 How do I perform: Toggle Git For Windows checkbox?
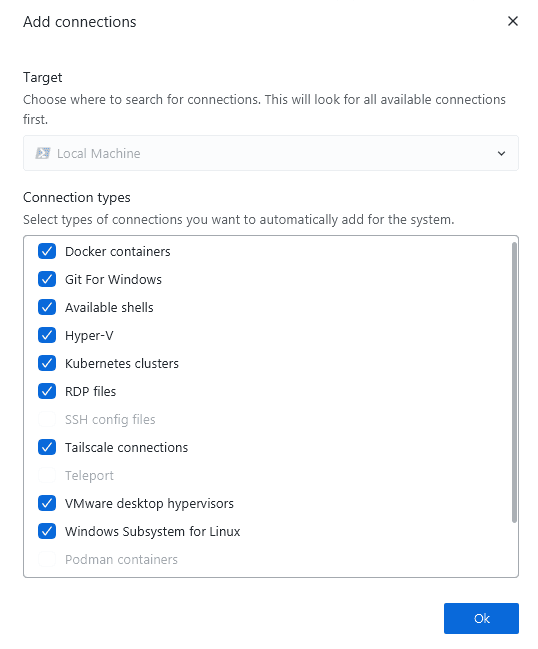coord(47,279)
